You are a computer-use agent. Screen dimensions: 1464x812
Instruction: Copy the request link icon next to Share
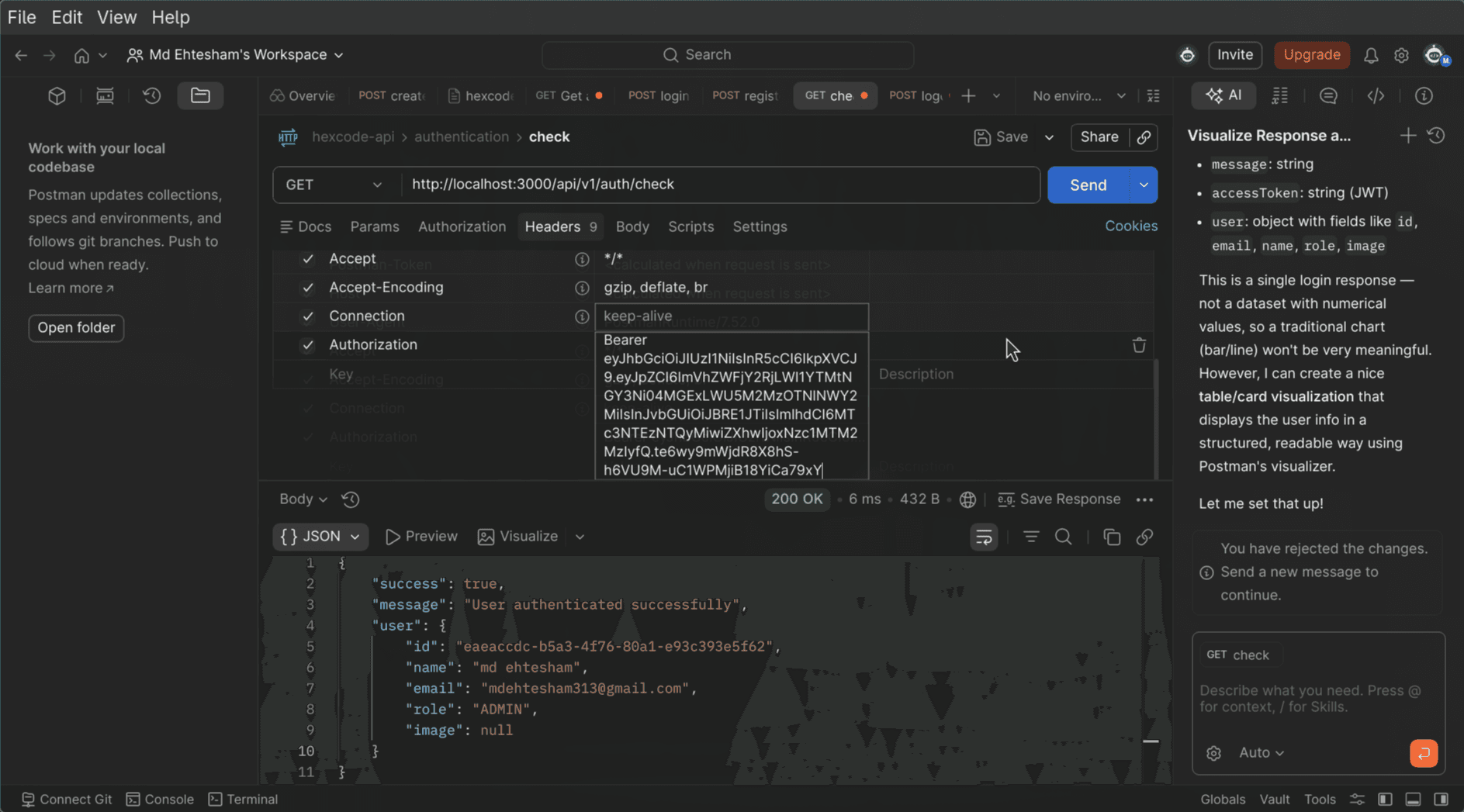[1144, 137]
